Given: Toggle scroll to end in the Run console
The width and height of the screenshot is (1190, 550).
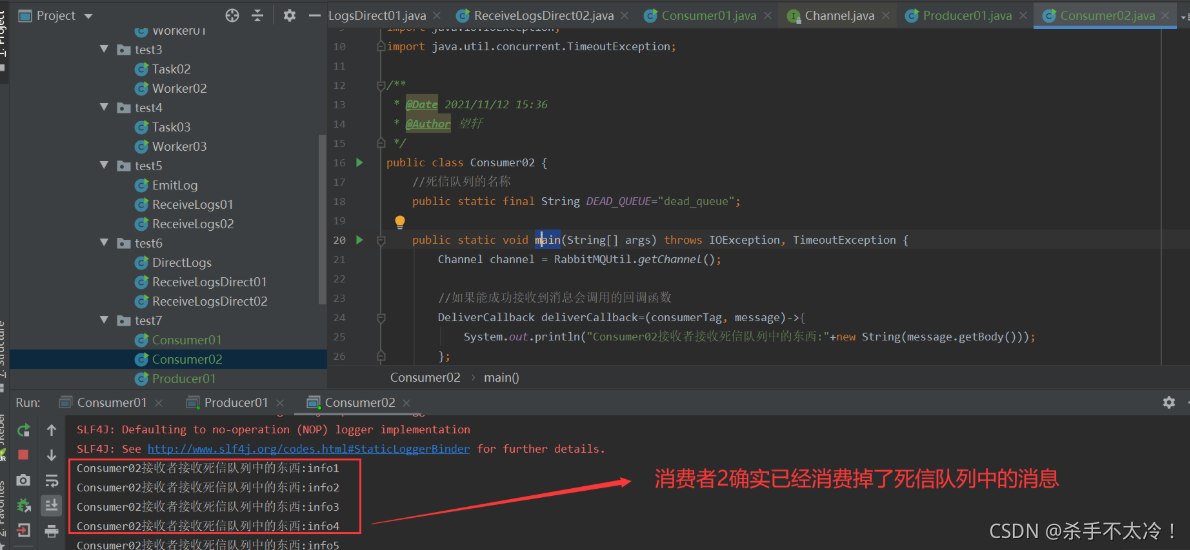Looking at the screenshot, I should tap(52, 505).
